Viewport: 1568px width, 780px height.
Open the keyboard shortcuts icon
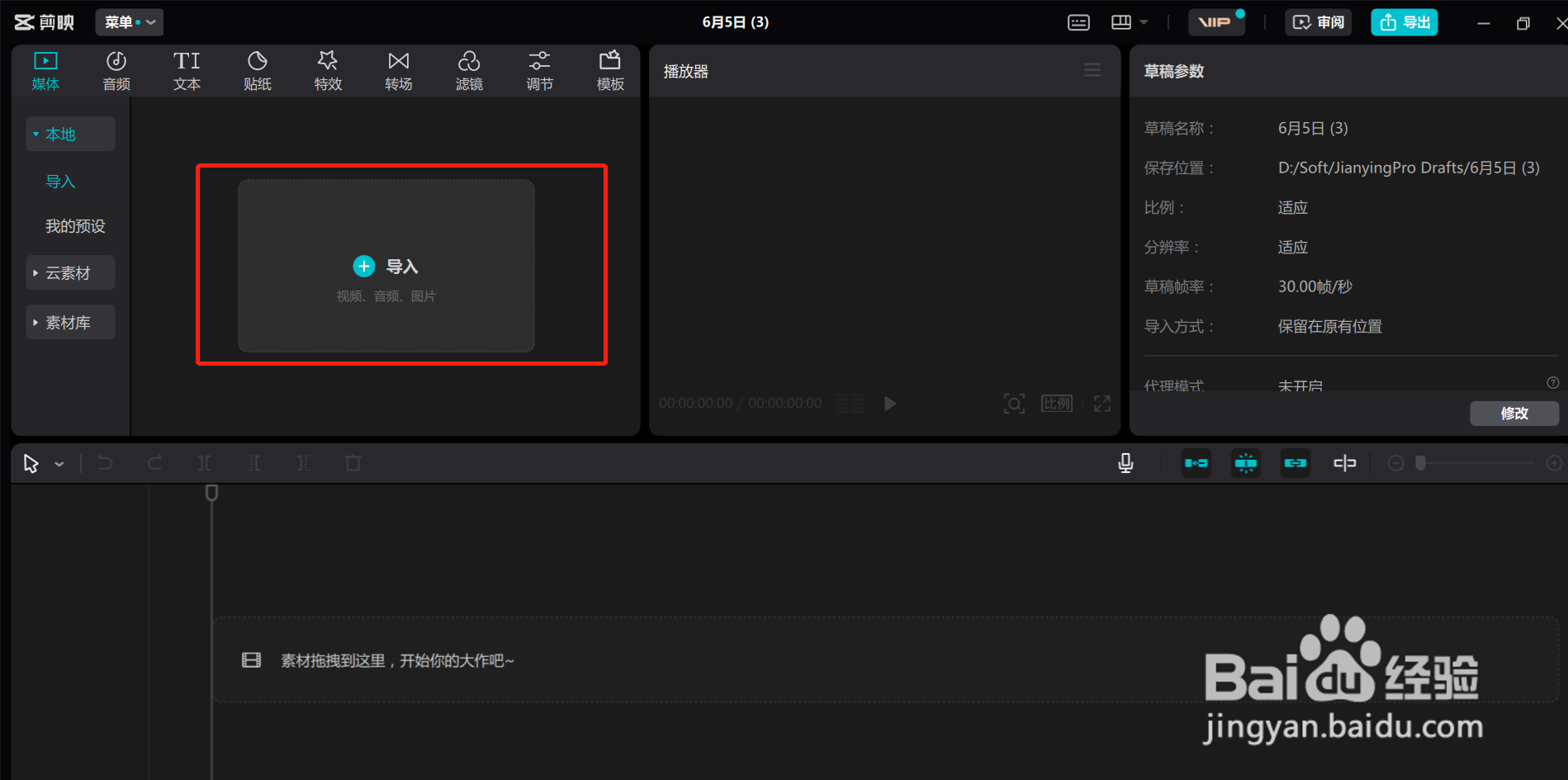pyautogui.click(x=1079, y=22)
